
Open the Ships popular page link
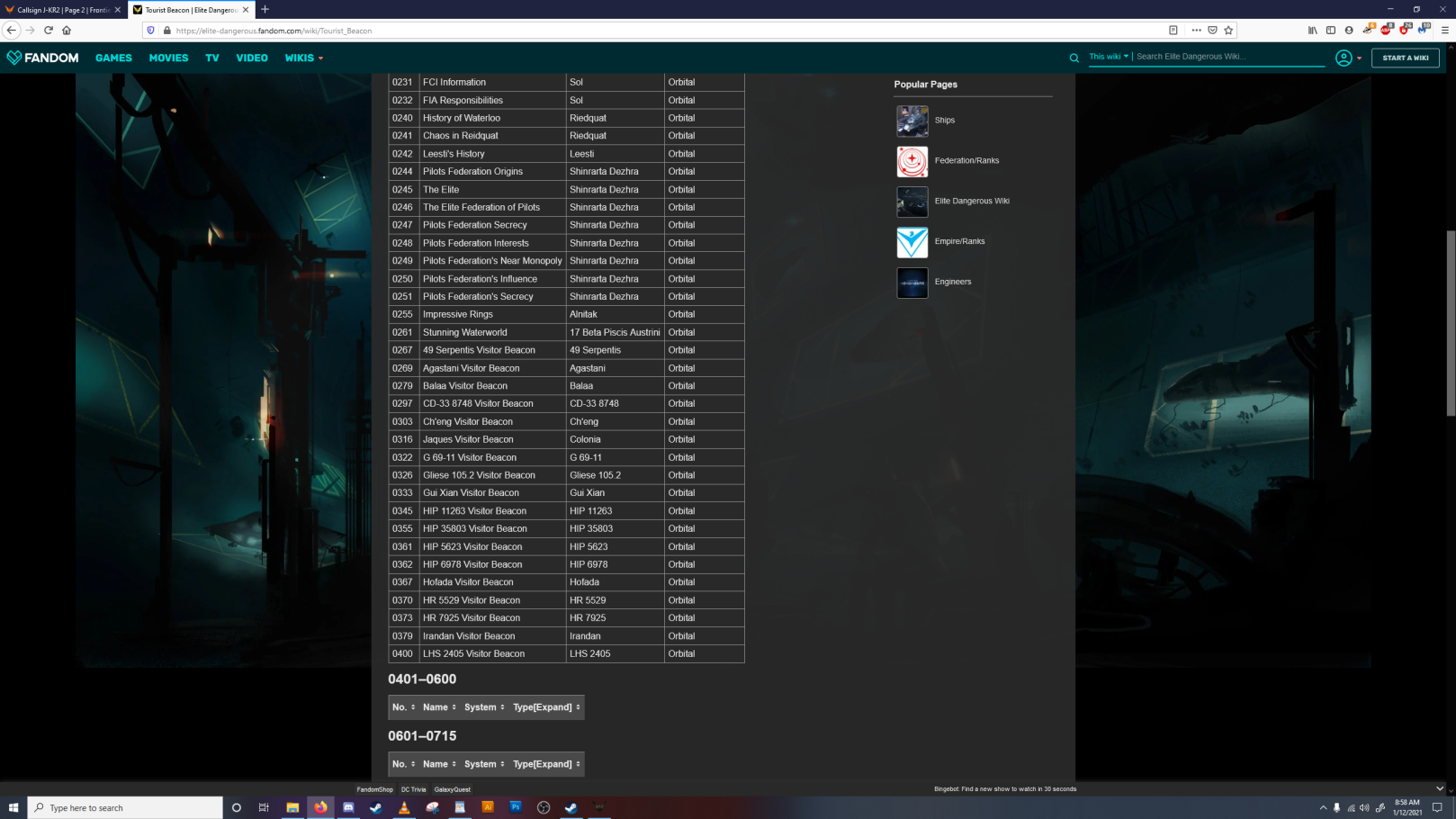(x=945, y=120)
